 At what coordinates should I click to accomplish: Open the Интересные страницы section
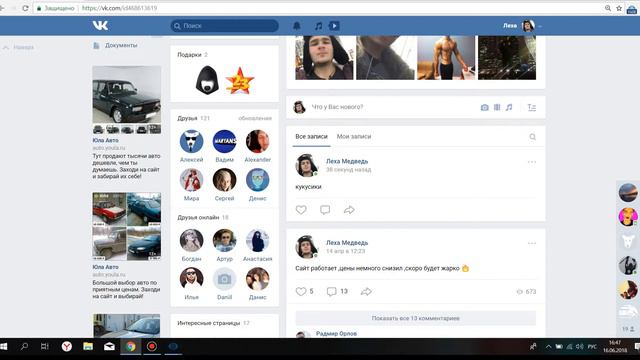click(209, 323)
